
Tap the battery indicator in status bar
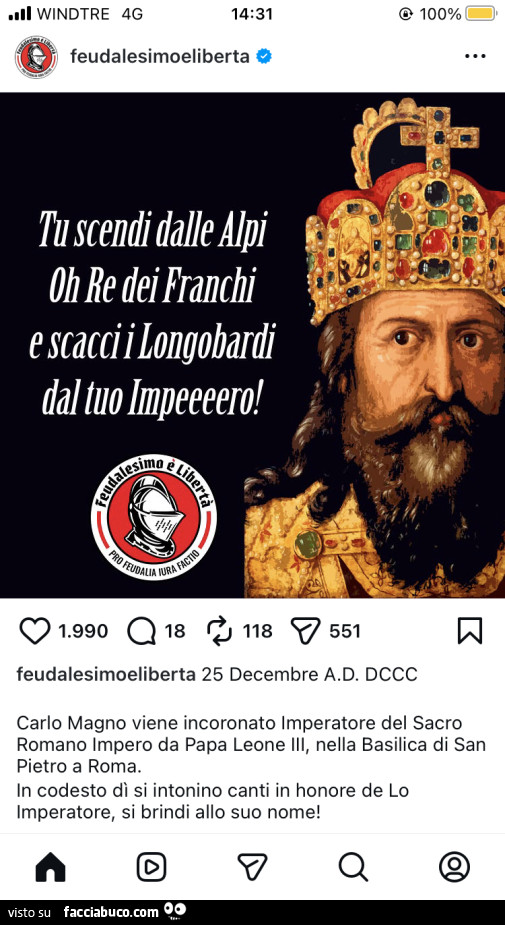(482, 14)
